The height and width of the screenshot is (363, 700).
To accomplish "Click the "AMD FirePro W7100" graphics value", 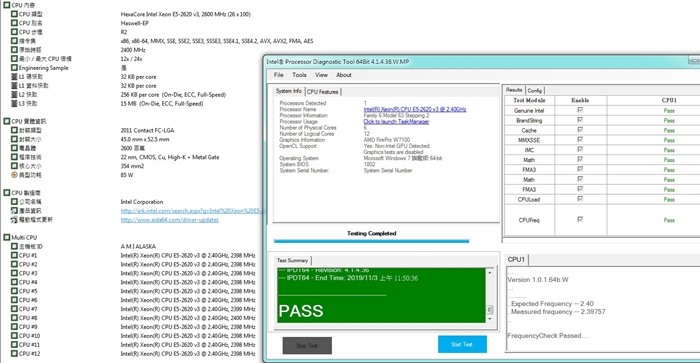I will pyautogui.click(x=387, y=140).
